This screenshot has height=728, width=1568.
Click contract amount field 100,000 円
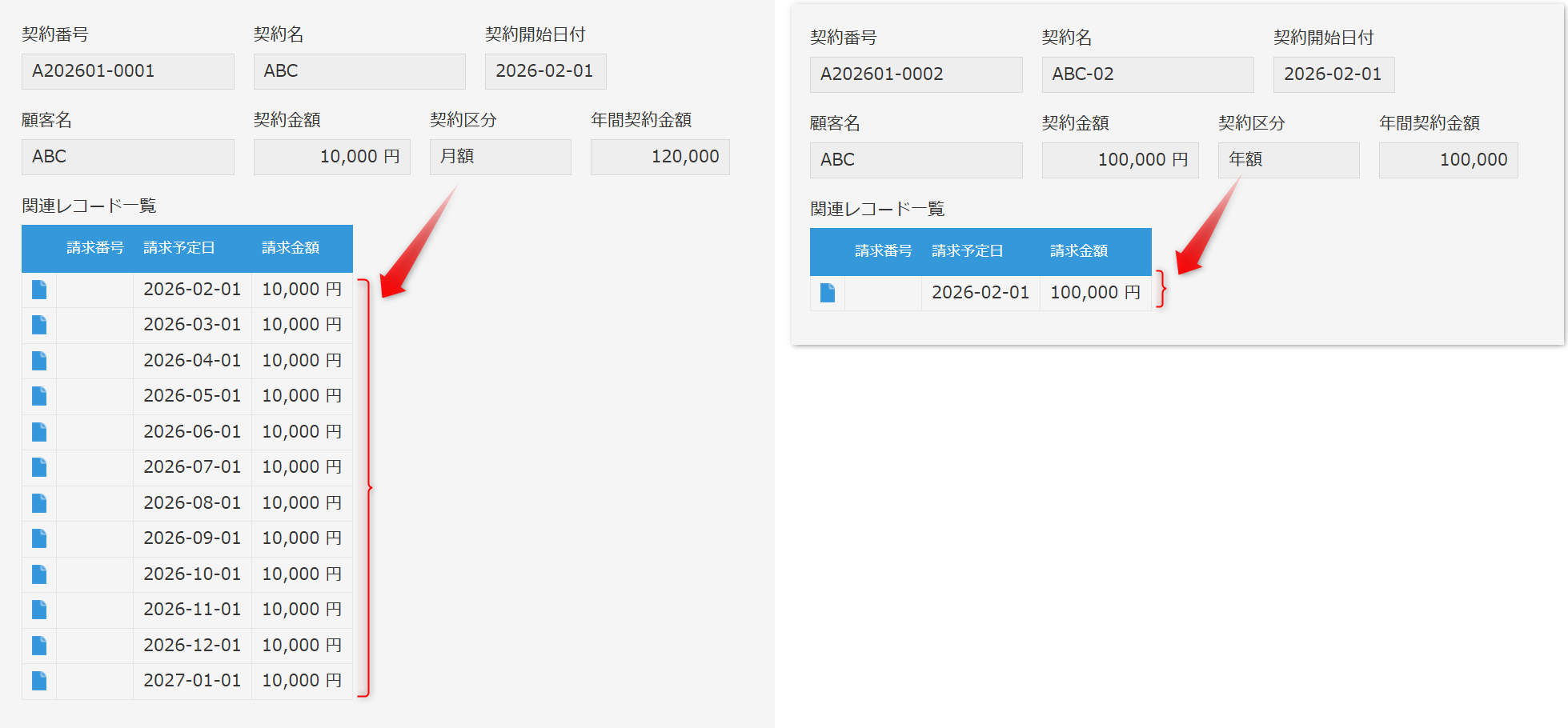pos(1121,160)
